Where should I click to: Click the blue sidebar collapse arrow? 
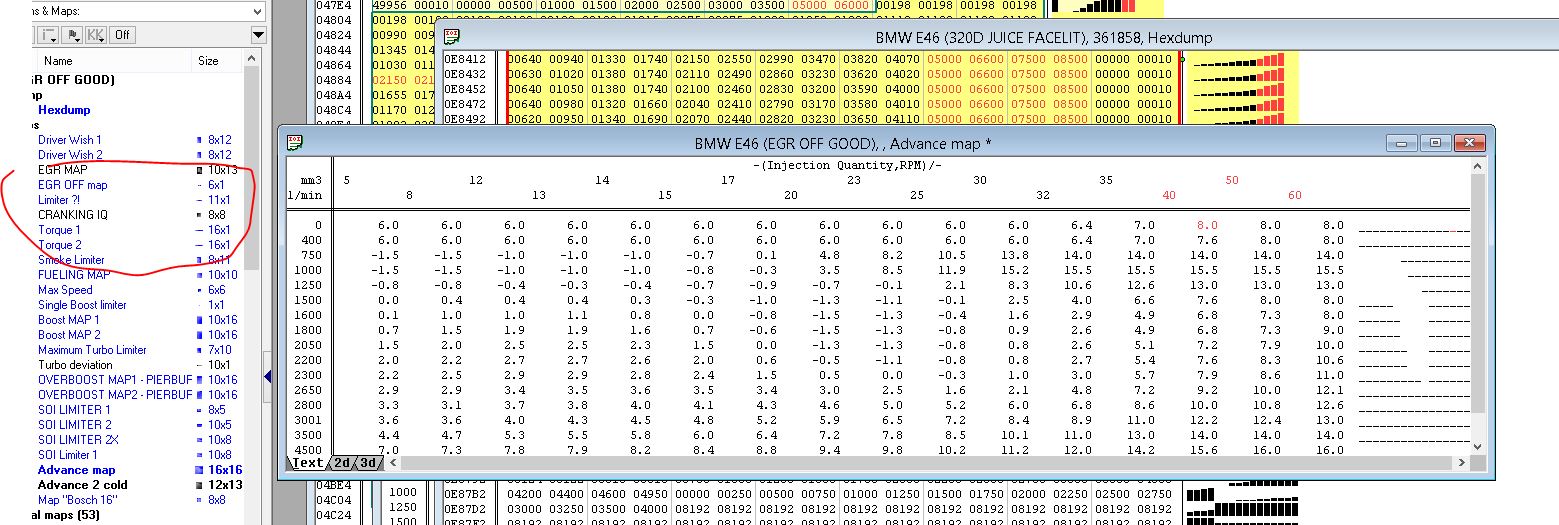pyautogui.click(x=268, y=376)
